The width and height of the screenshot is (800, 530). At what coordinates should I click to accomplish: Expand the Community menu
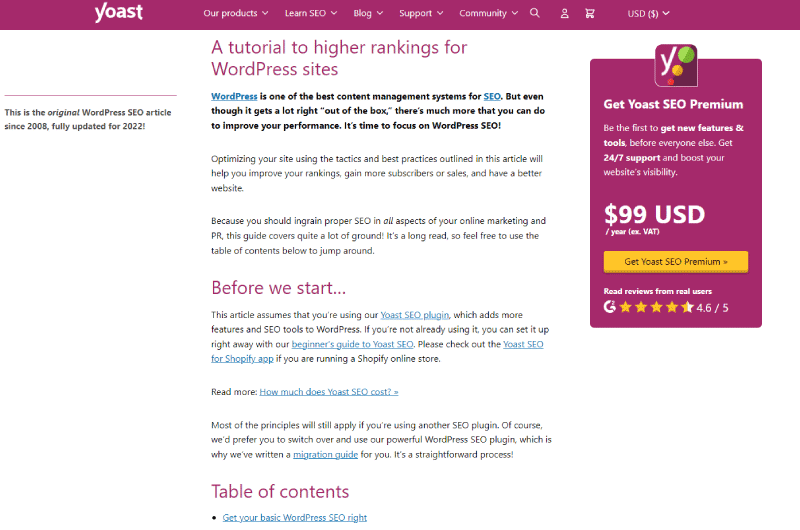[488, 13]
